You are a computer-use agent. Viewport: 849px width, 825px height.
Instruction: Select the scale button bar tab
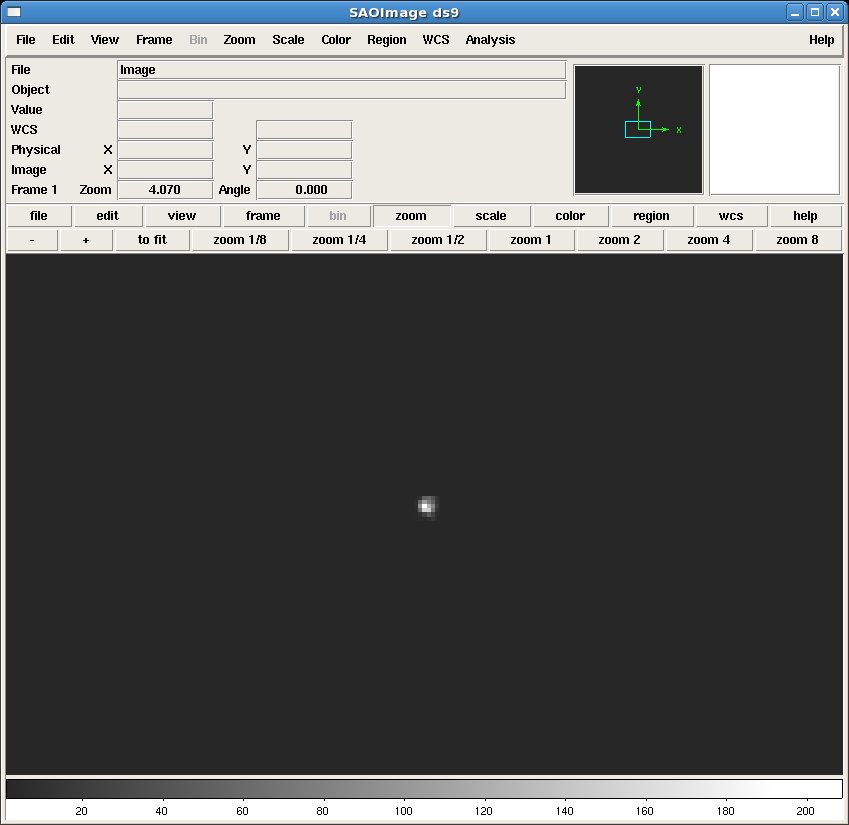[491, 216]
